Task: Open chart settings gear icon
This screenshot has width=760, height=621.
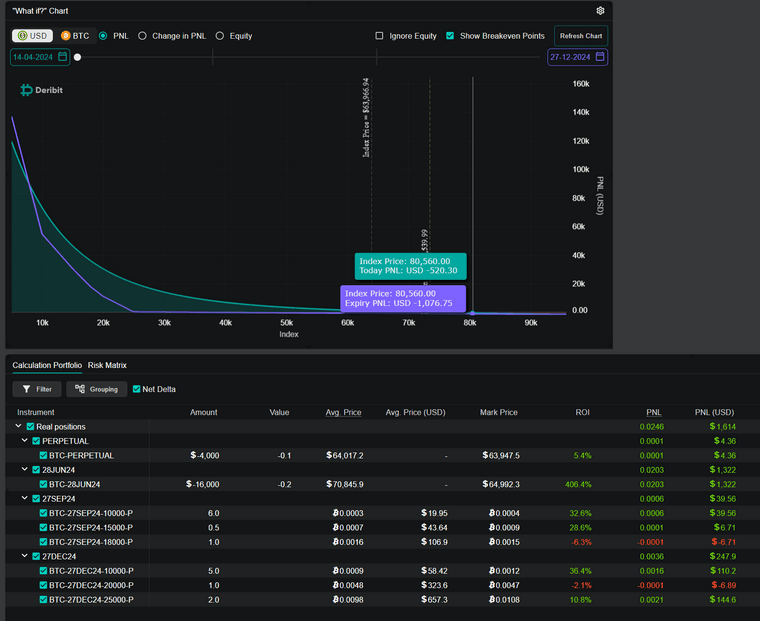Action: pyautogui.click(x=600, y=11)
